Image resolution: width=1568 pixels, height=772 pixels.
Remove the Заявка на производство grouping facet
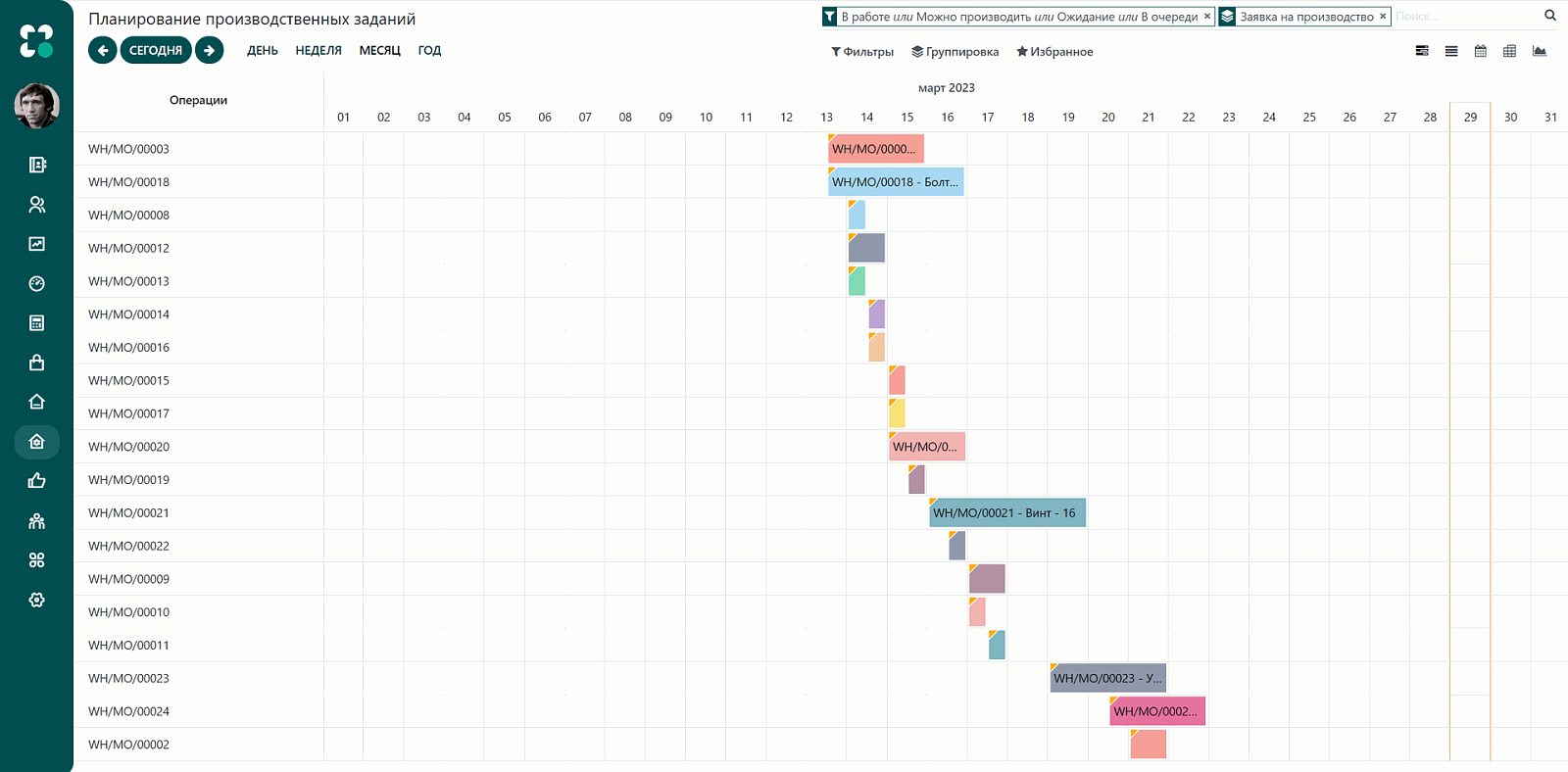pyautogui.click(x=1383, y=17)
